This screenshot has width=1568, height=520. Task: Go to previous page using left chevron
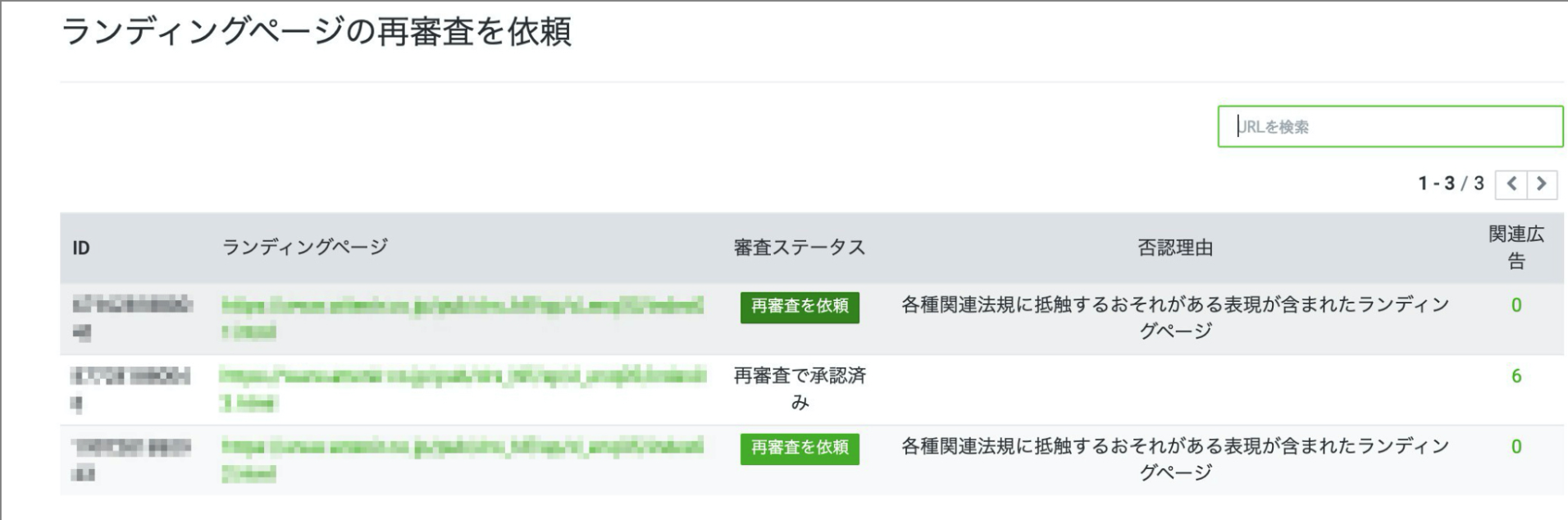pos(1511,184)
